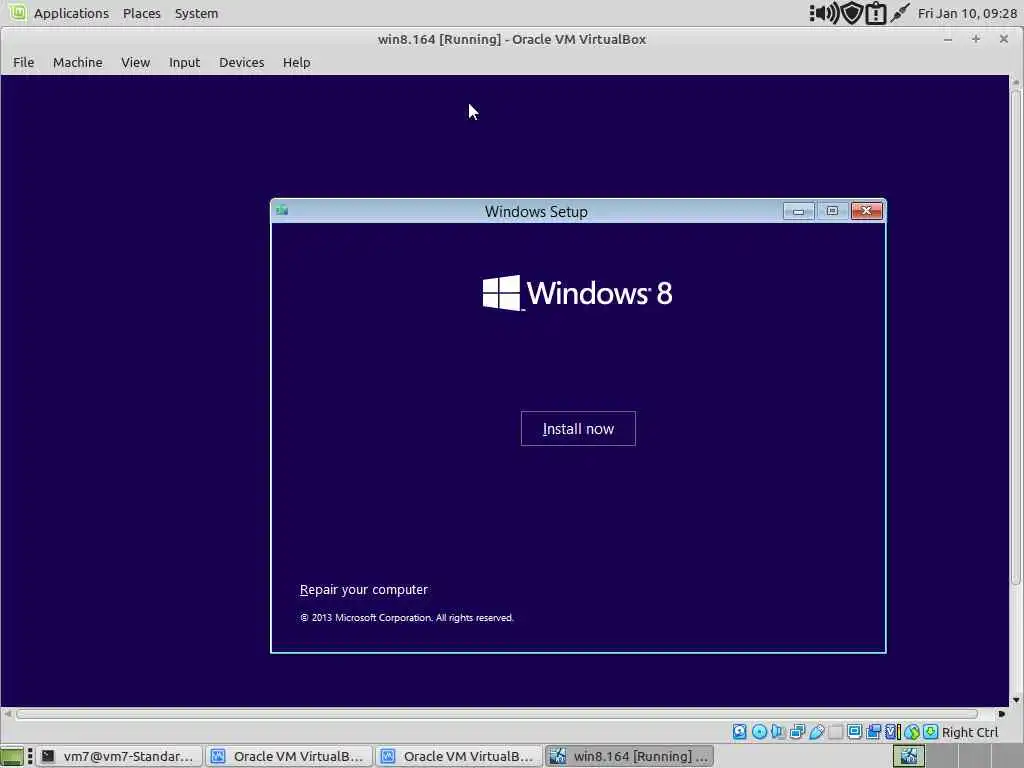This screenshot has height=768, width=1024.
Task: Click the Linux Mint logo icon
Action: click(17, 12)
